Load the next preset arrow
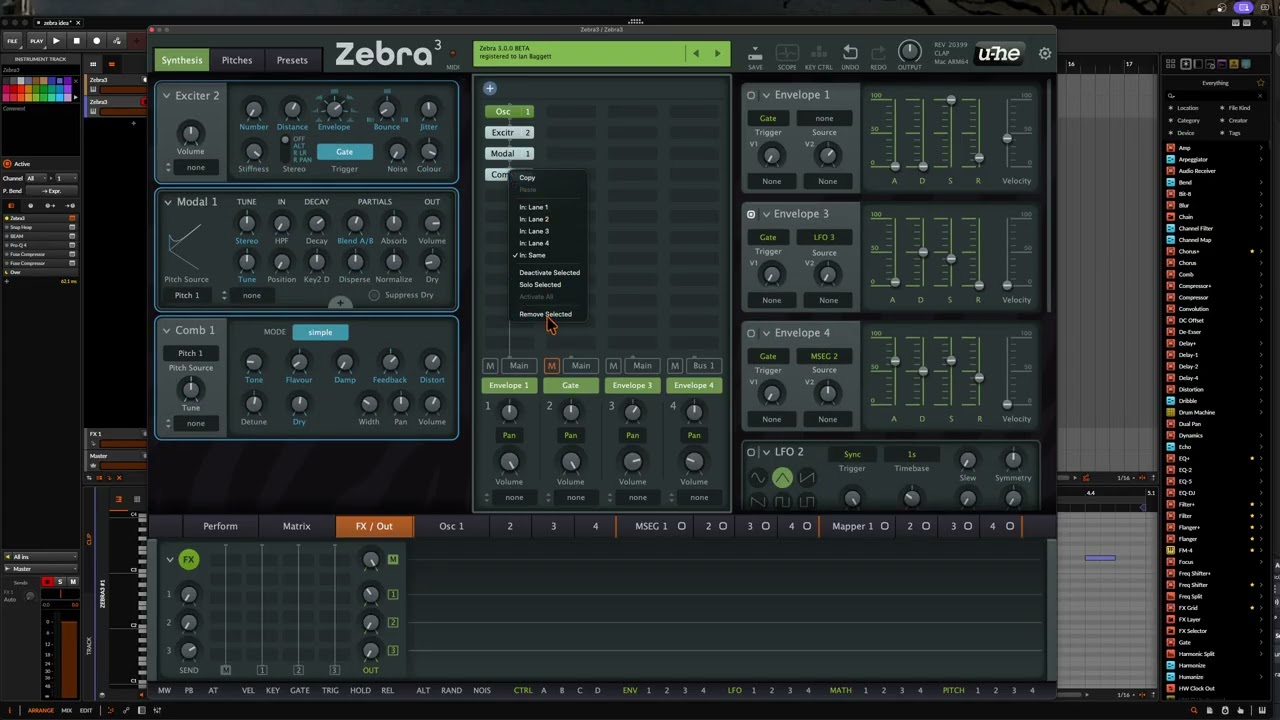Viewport: 1280px width, 720px height. 717,53
